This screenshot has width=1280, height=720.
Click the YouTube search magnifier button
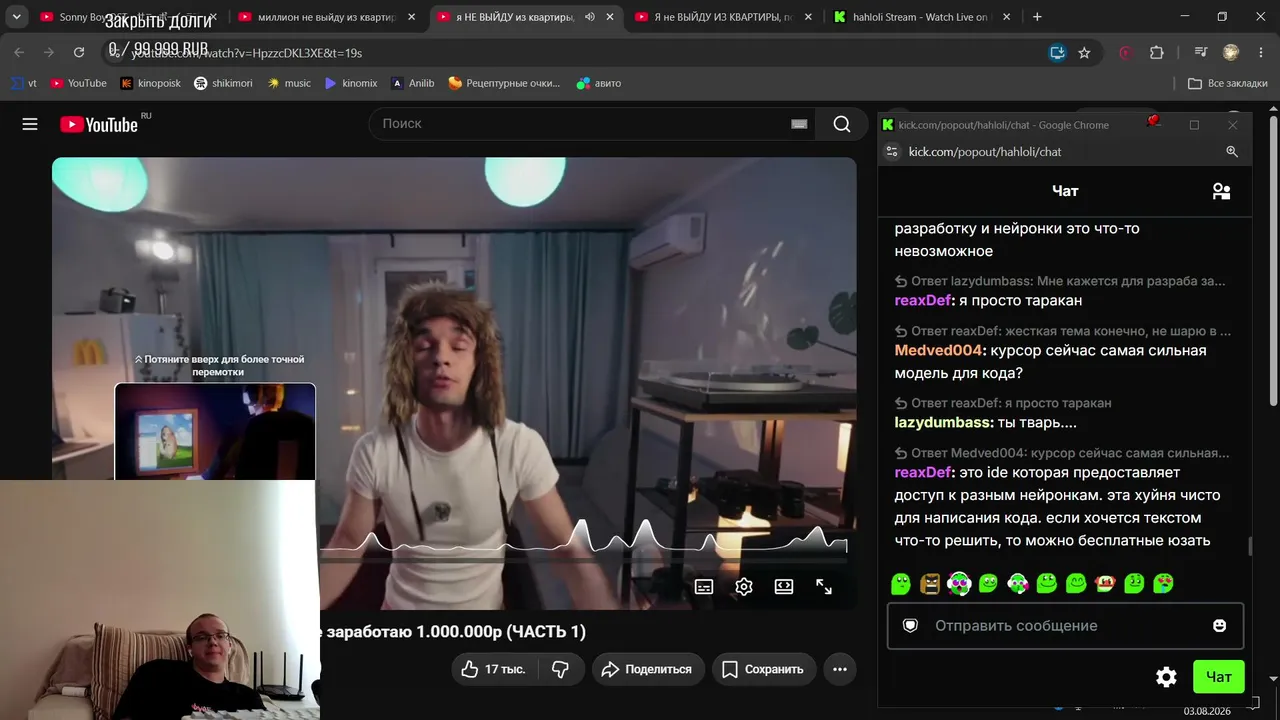[x=842, y=124]
